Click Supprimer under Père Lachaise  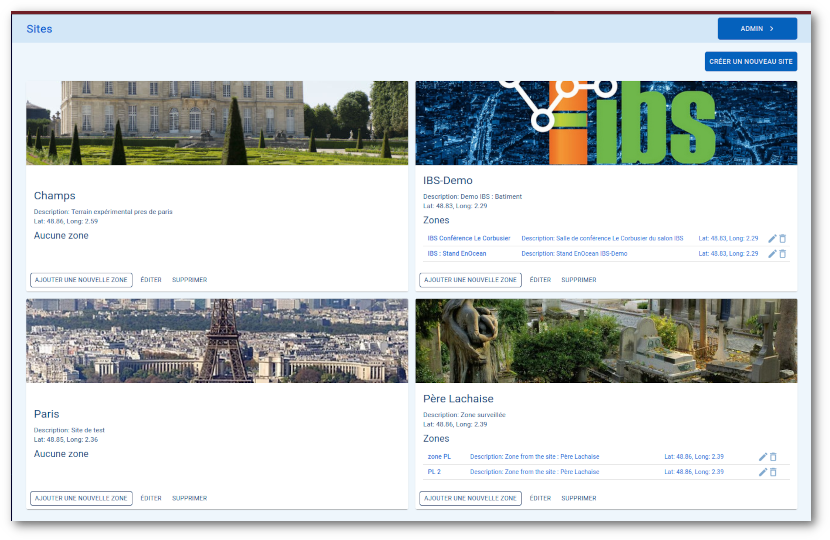(579, 499)
